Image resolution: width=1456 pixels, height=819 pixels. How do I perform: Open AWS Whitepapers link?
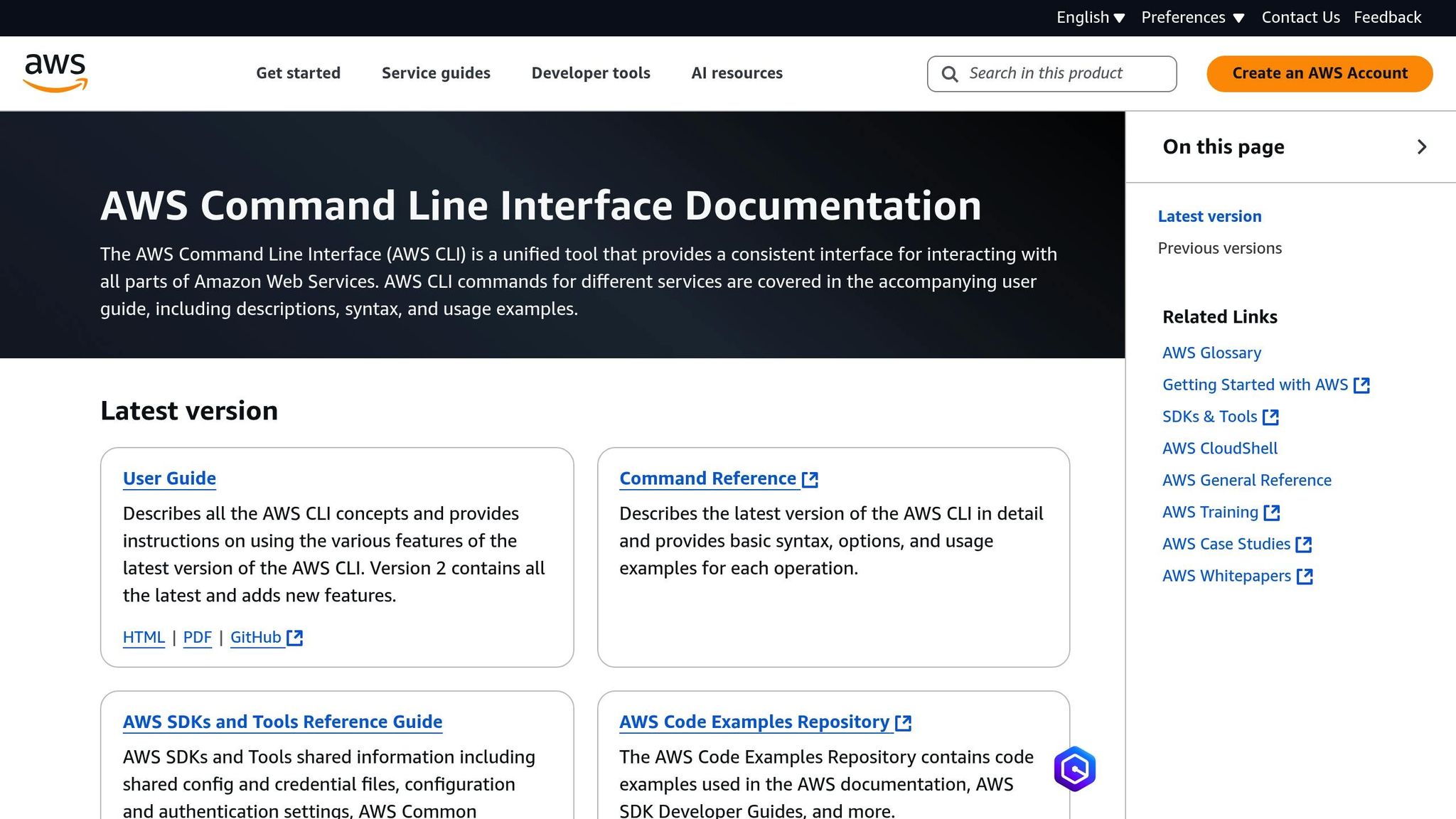tap(1226, 577)
